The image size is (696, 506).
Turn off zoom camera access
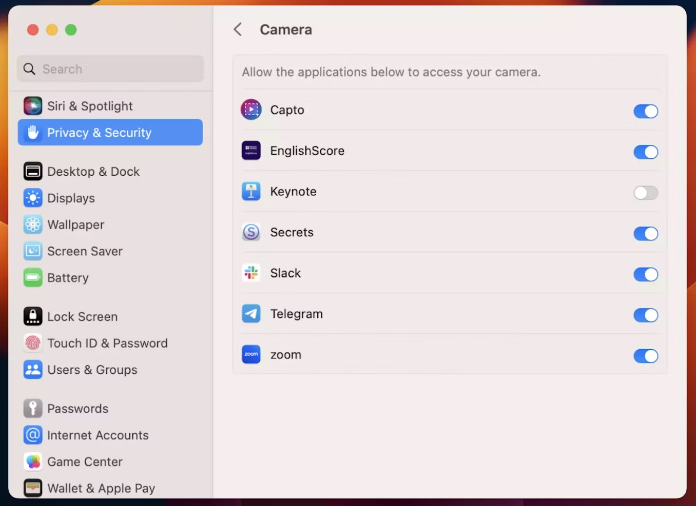[645, 356]
